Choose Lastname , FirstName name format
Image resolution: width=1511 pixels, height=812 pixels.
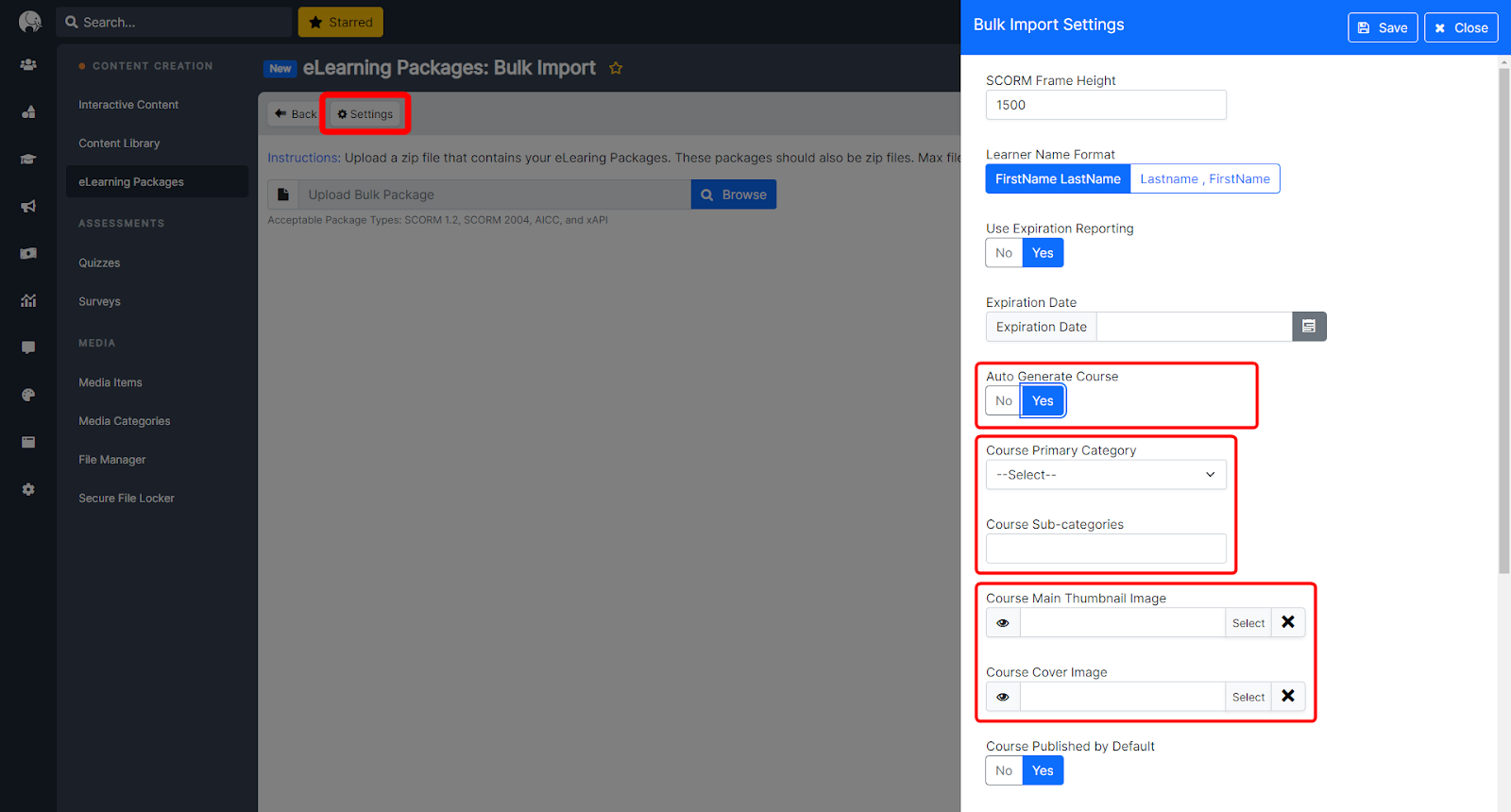tap(1205, 178)
